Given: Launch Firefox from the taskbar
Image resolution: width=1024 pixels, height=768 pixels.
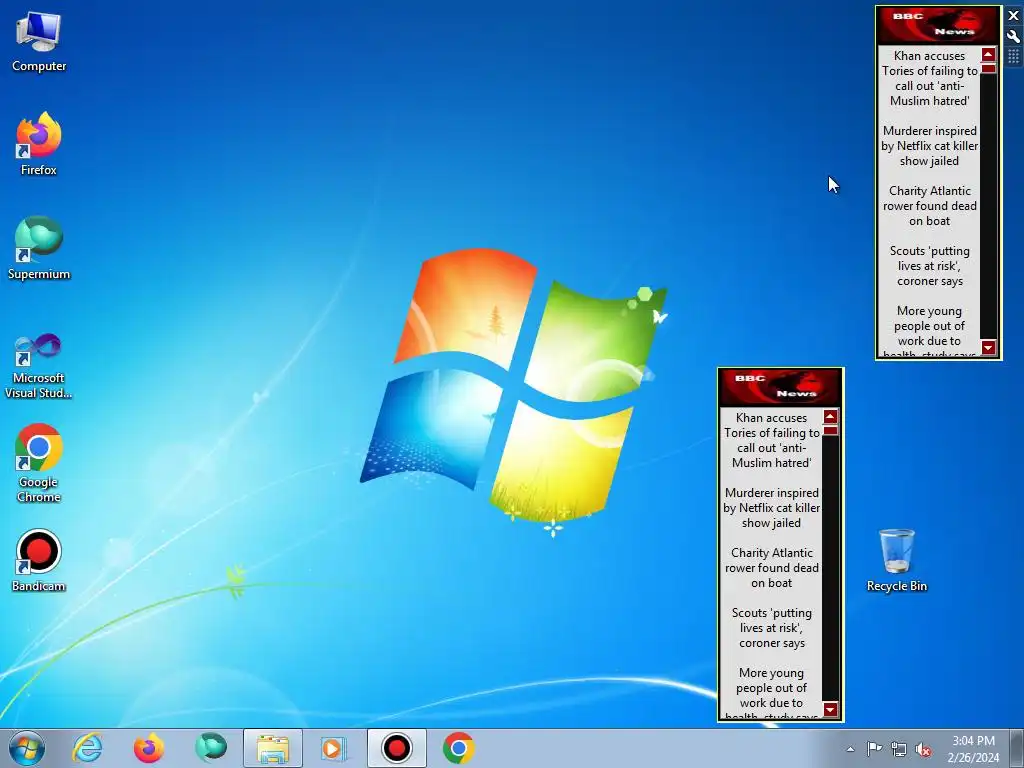Looking at the screenshot, I should 149,748.
